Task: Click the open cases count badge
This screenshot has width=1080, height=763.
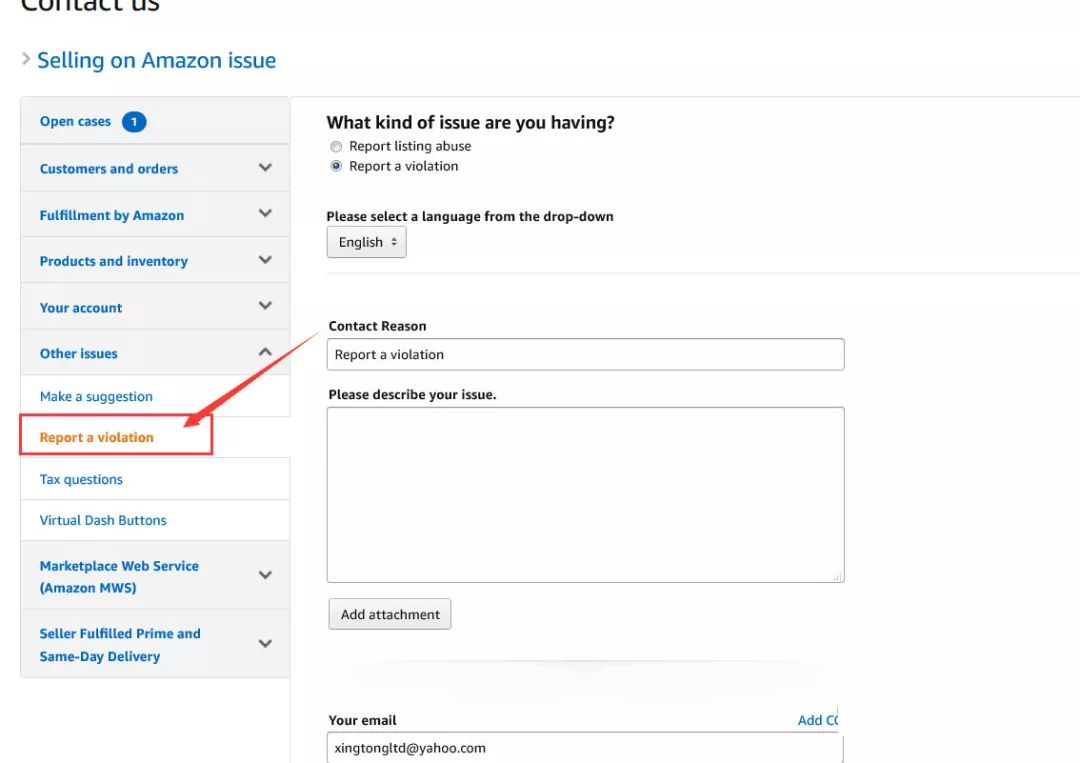Action: point(134,122)
